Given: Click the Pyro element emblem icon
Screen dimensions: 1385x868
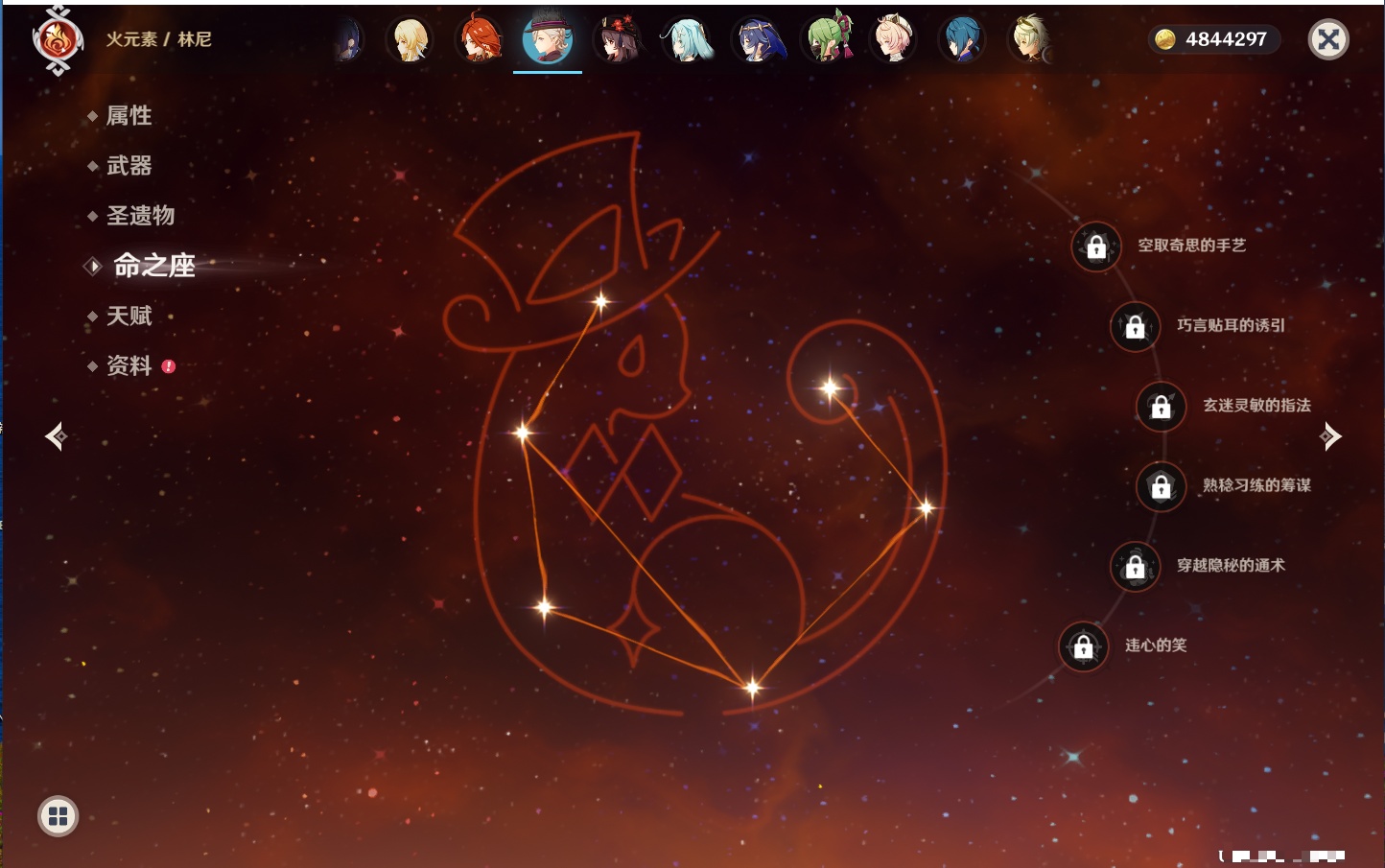Looking at the screenshot, I should (x=58, y=40).
